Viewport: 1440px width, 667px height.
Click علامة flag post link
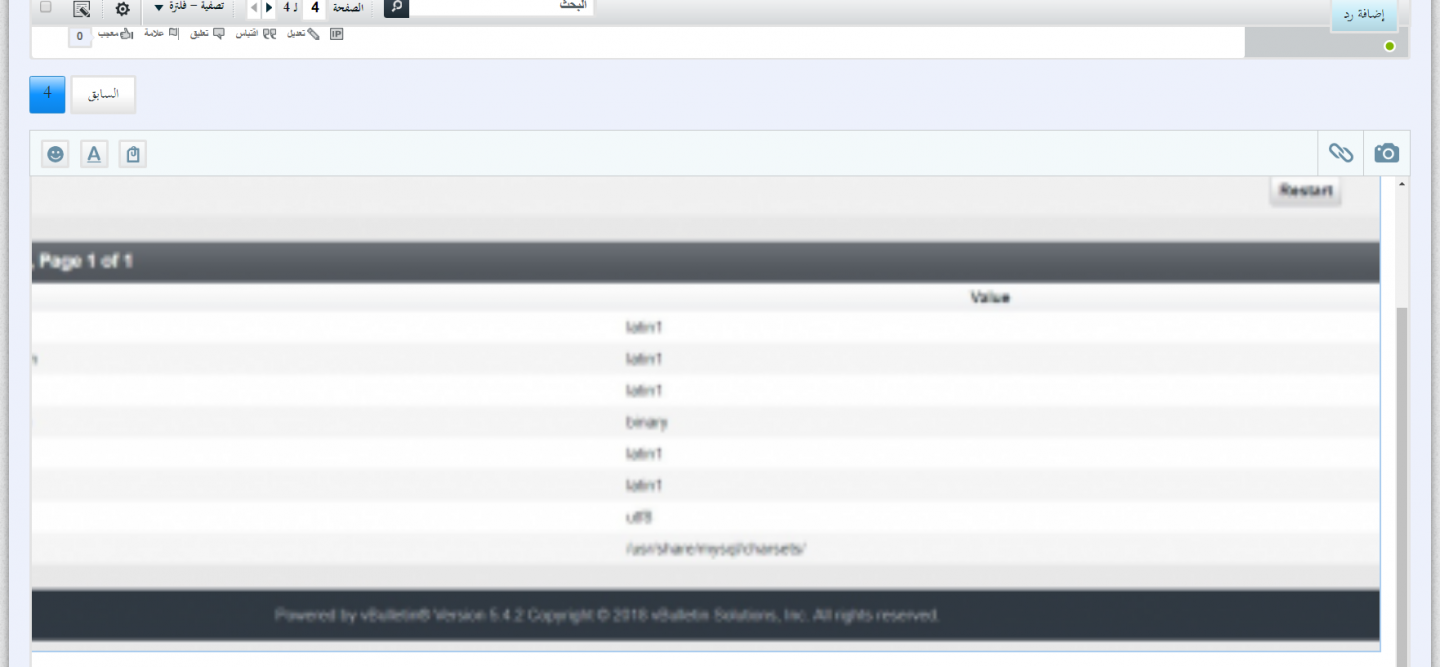(161, 34)
